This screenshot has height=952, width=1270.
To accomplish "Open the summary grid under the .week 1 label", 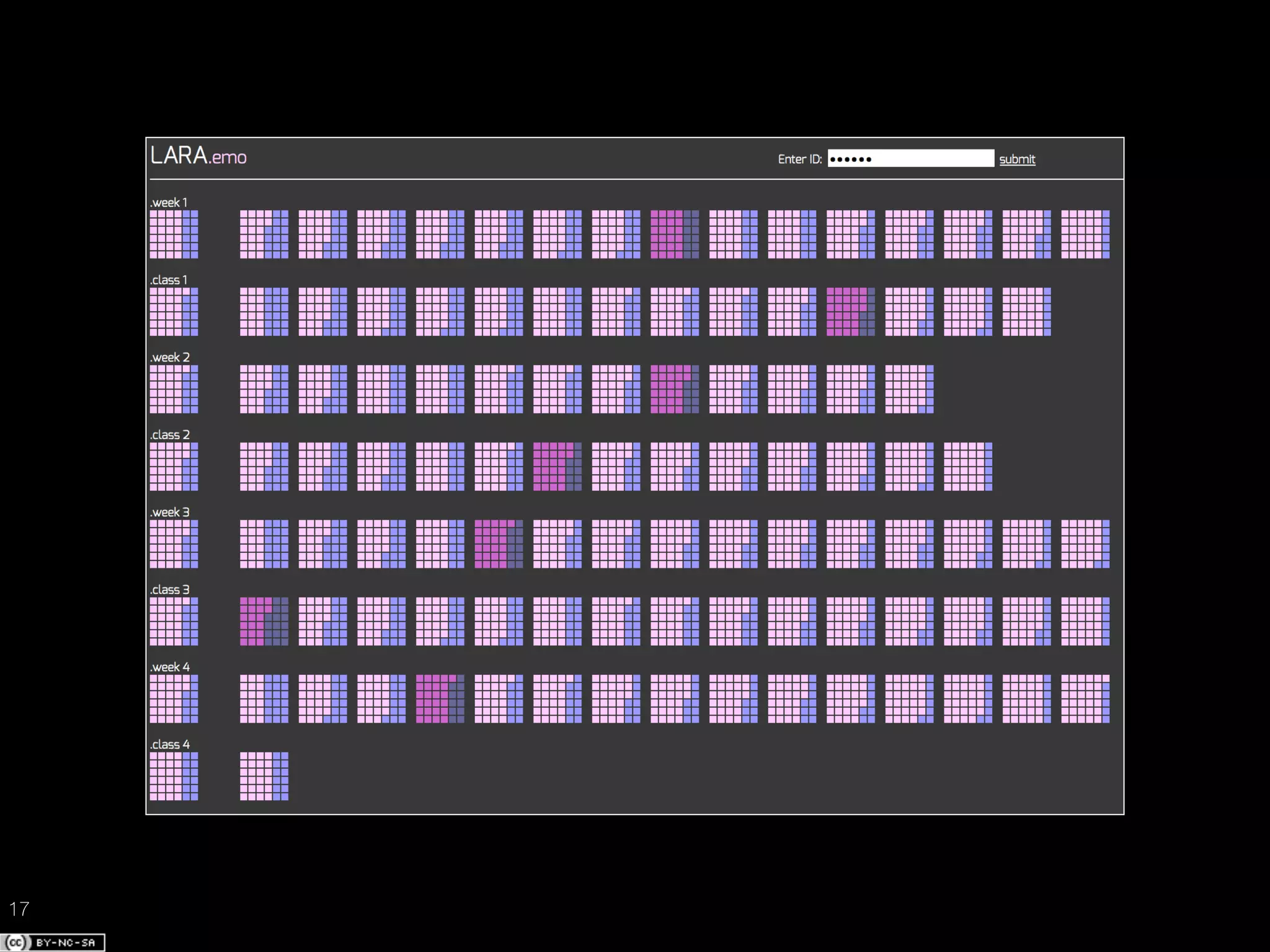I will pos(174,234).
